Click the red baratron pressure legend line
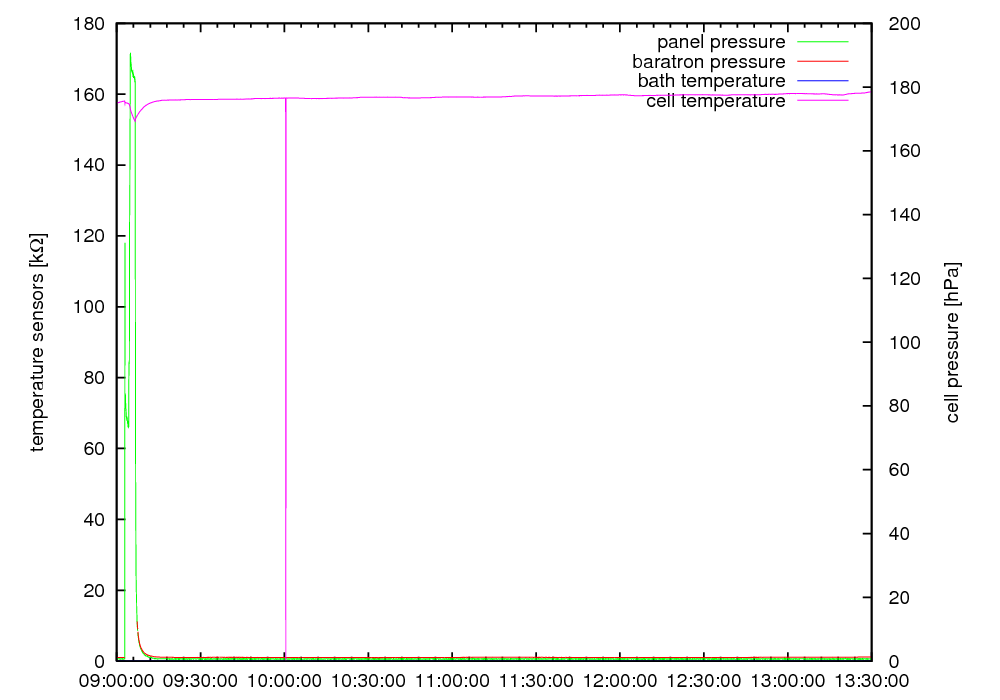This screenshot has height=700, width=1000. pyautogui.click(x=822, y=61)
